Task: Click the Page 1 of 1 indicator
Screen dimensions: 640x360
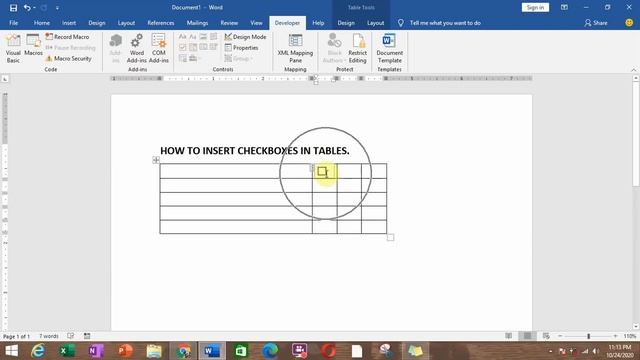Action: [16, 336]
